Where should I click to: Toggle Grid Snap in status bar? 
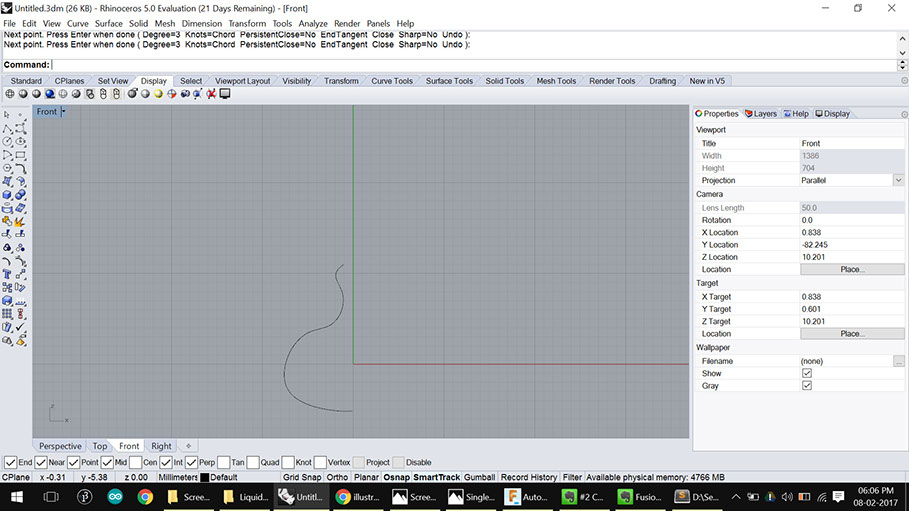pyautogui.click(x=302, y=477)
